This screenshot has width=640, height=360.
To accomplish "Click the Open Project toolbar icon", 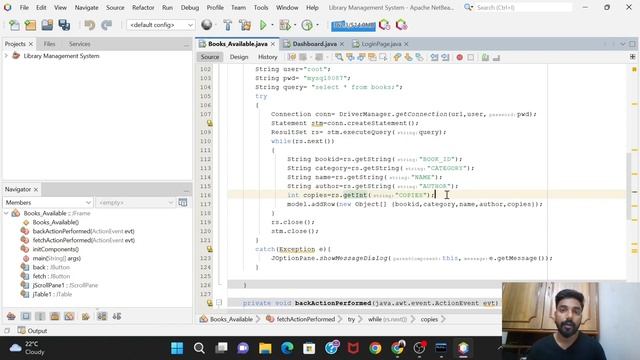I will pyautogui.click(x=47, y=25).
